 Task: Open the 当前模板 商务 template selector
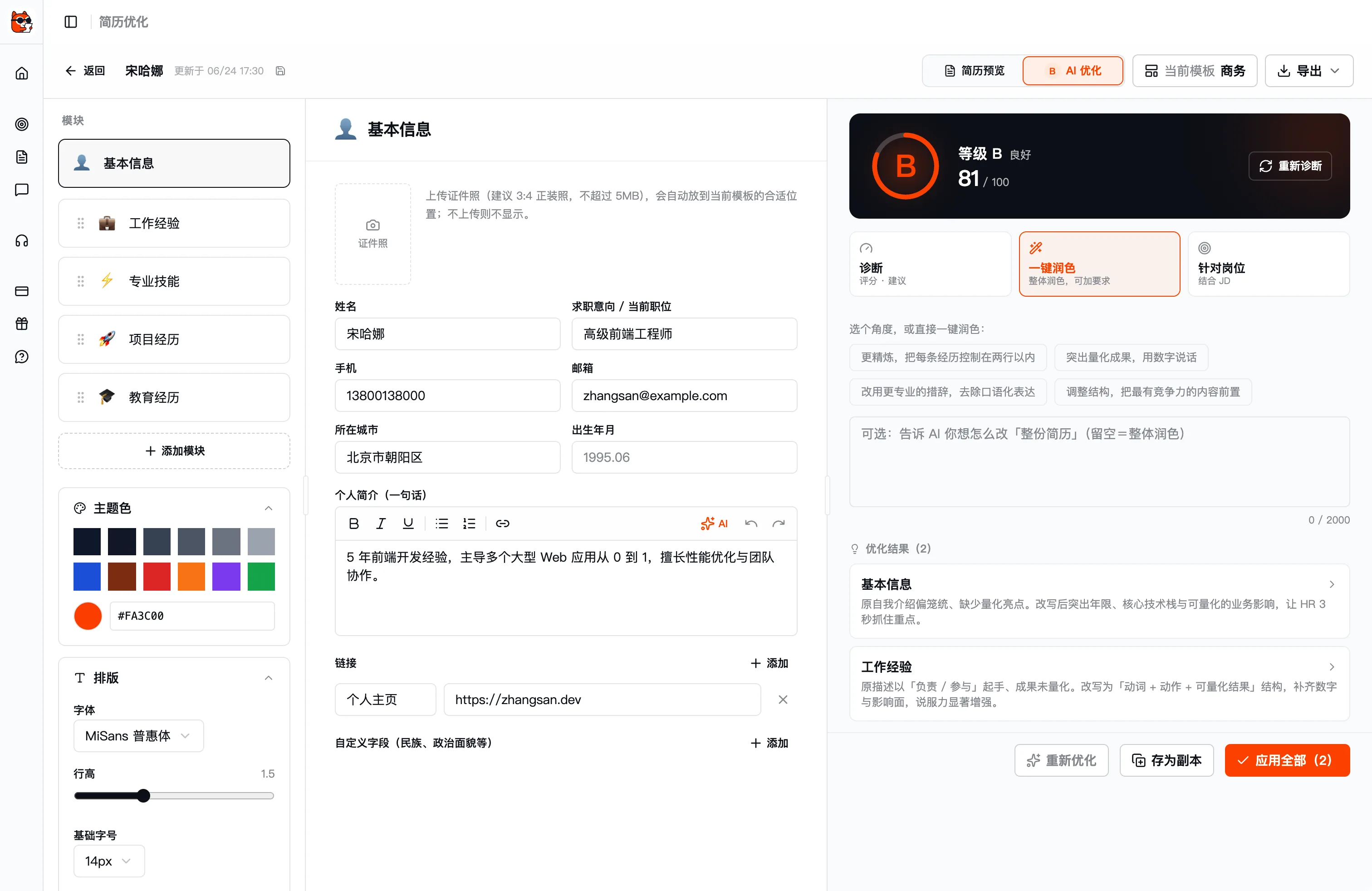point(1195,71)
